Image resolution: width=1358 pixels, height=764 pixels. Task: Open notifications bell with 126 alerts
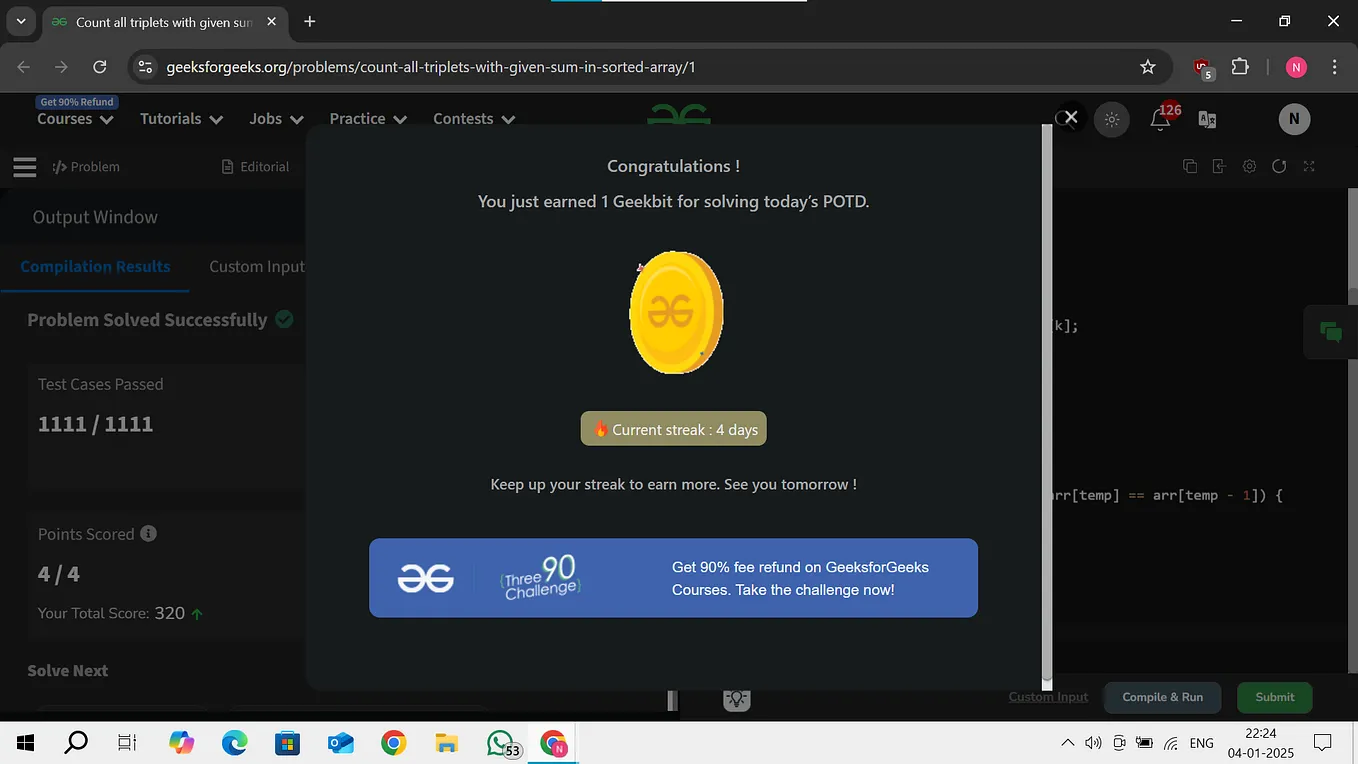[x=1158, y=119]
